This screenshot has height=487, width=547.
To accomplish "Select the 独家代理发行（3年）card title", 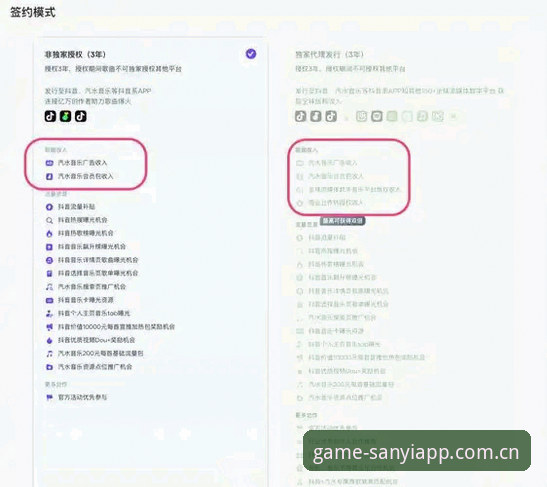I will [329, 54].
